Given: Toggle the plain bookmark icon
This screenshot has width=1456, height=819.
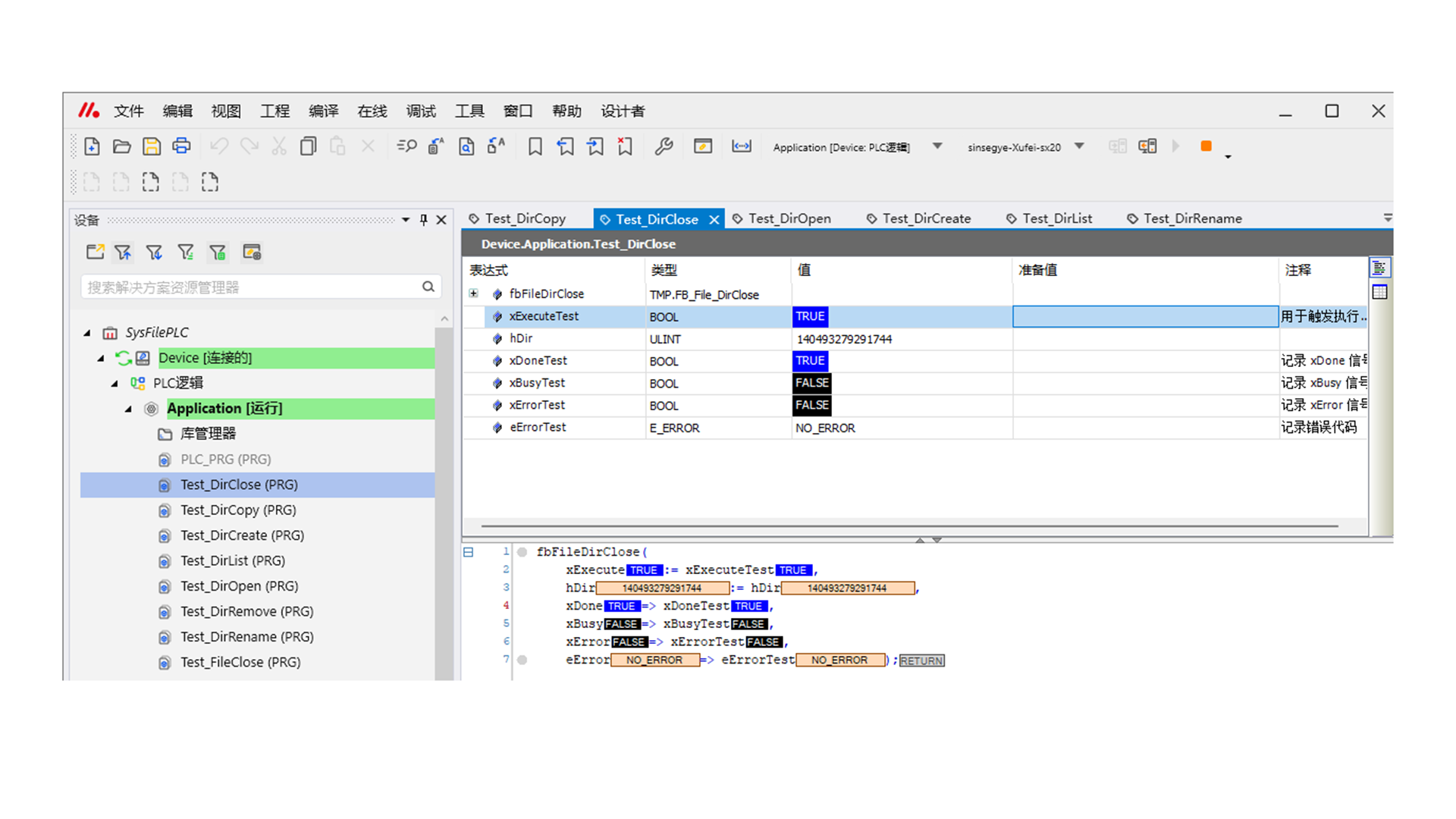Looking at the screenshot, I should click(535, 146).
